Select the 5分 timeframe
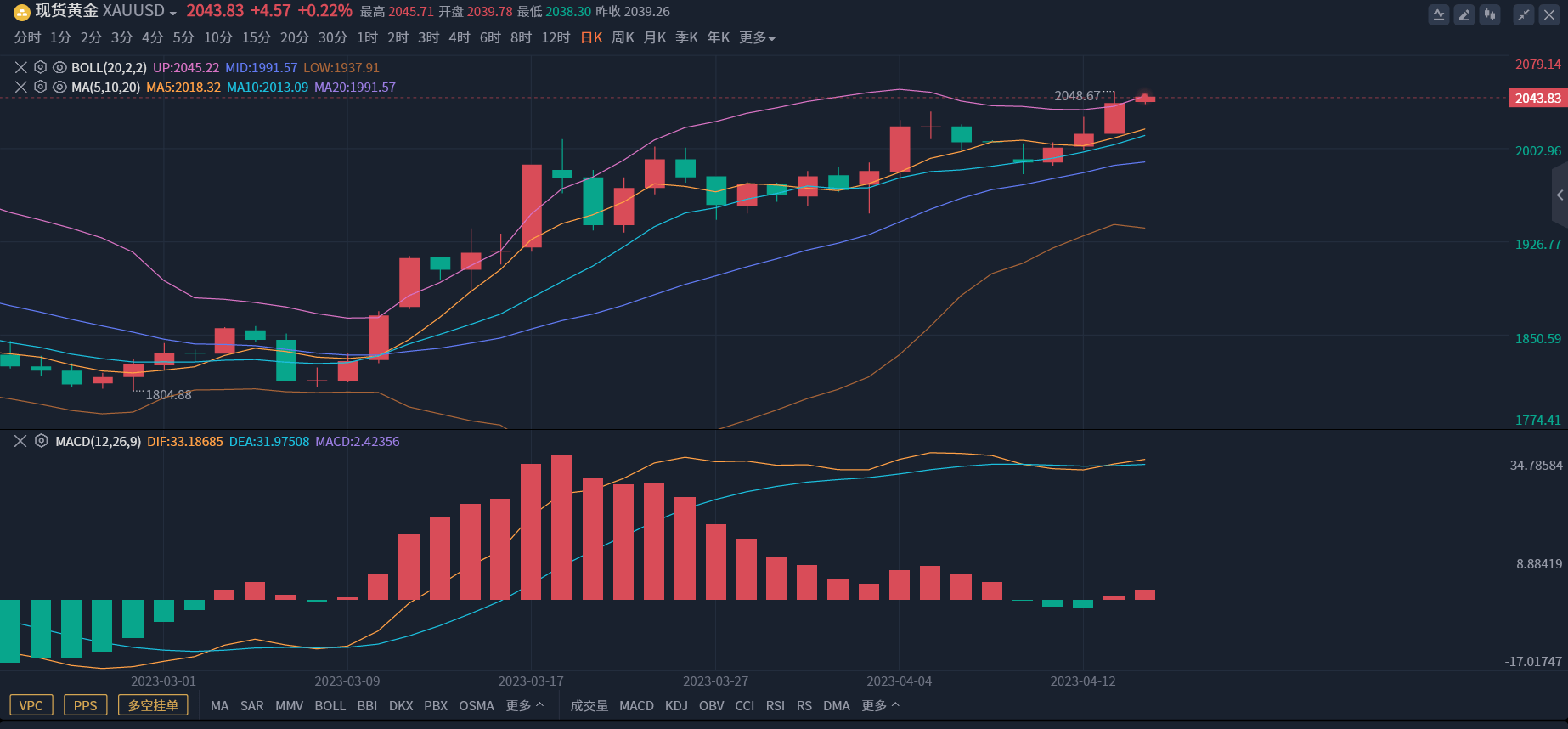This screenshot has width=1568, height=729. coord(183,37)
